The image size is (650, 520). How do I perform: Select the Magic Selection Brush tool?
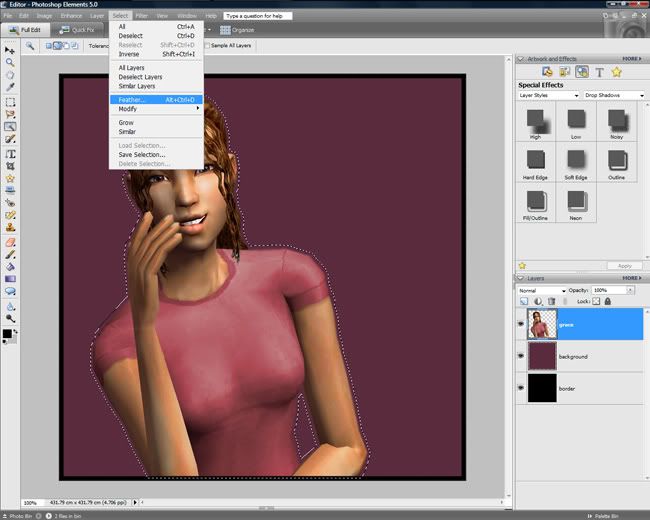tap(10, 139)
